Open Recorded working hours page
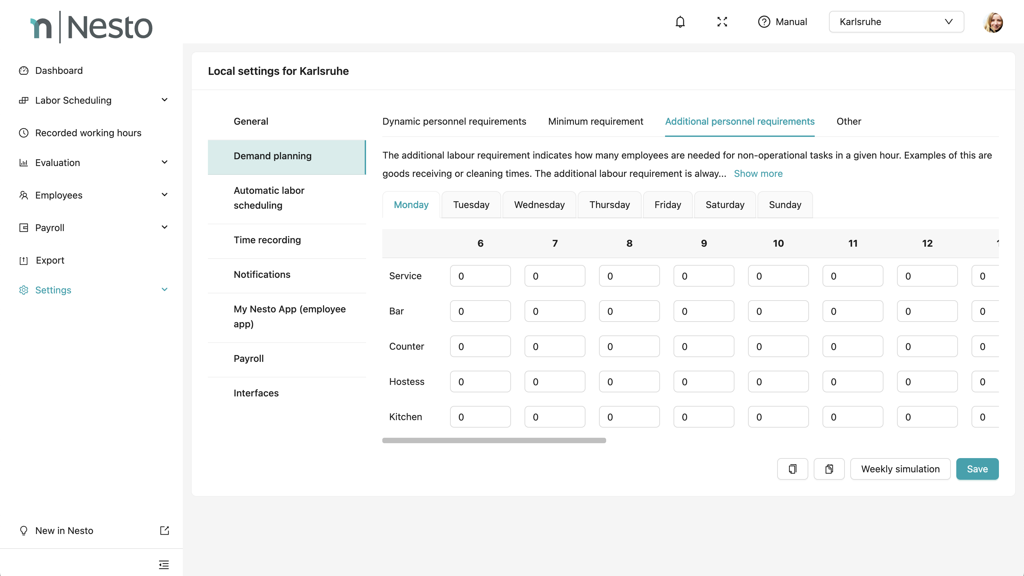The image size is (1024, 576). point(88,133)
